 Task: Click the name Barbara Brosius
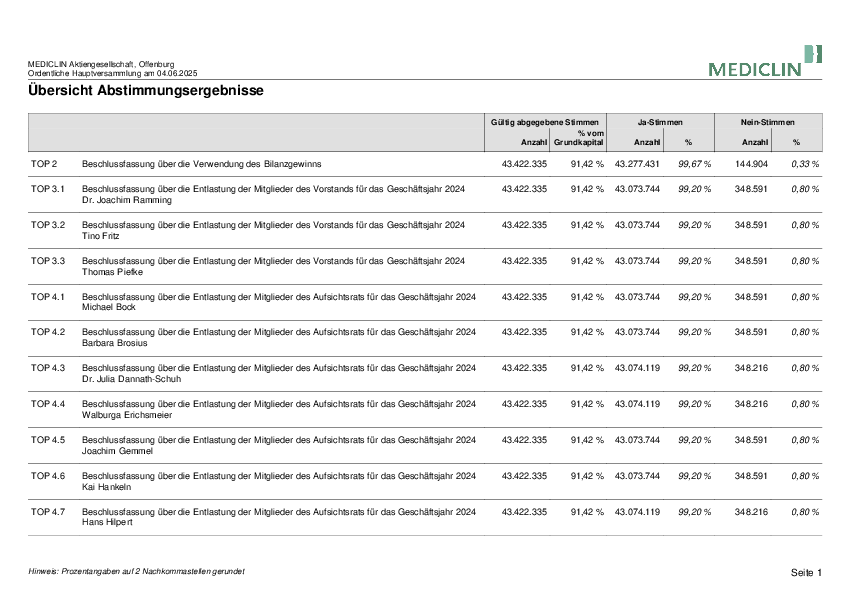[114, 343]
